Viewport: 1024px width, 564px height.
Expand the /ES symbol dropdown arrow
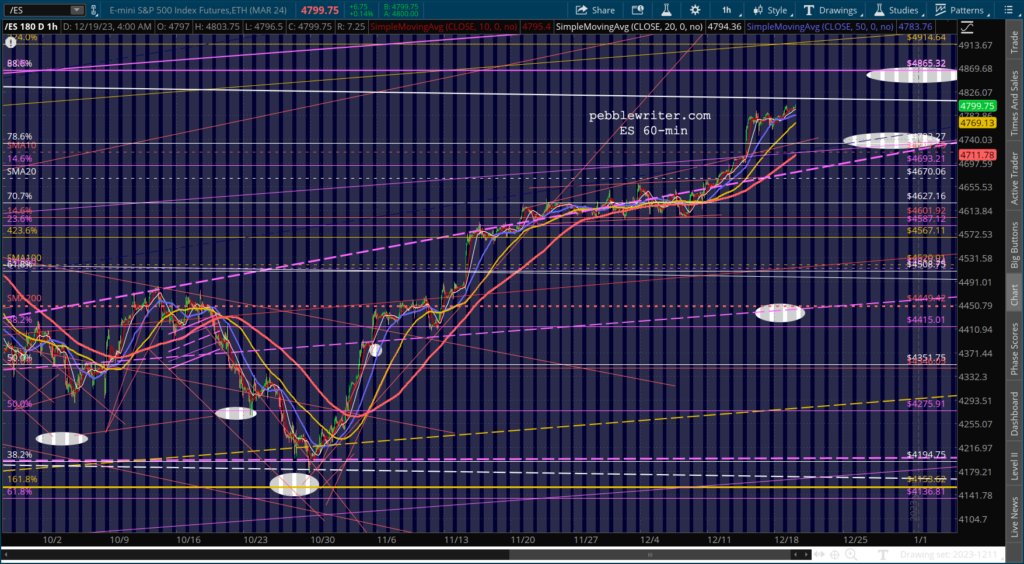click(x=77, y=9)
